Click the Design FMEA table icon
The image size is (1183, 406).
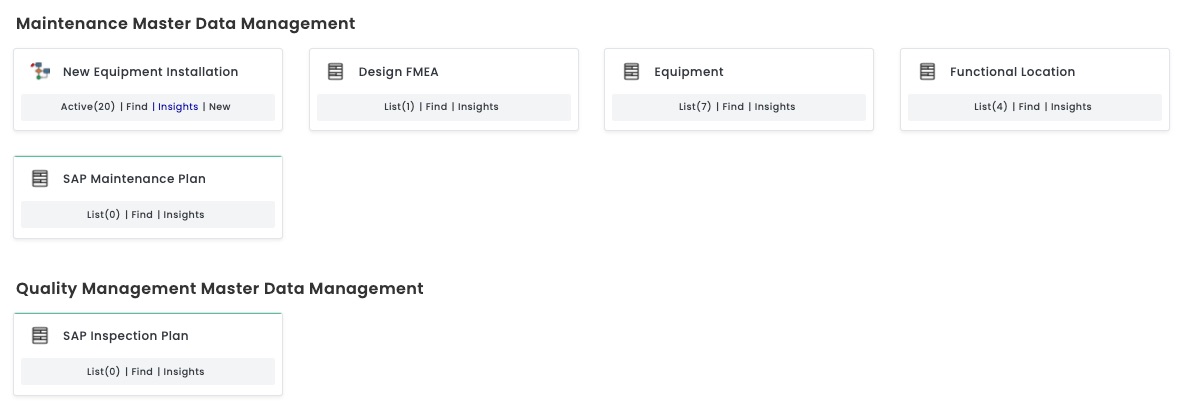coord(336,72)
